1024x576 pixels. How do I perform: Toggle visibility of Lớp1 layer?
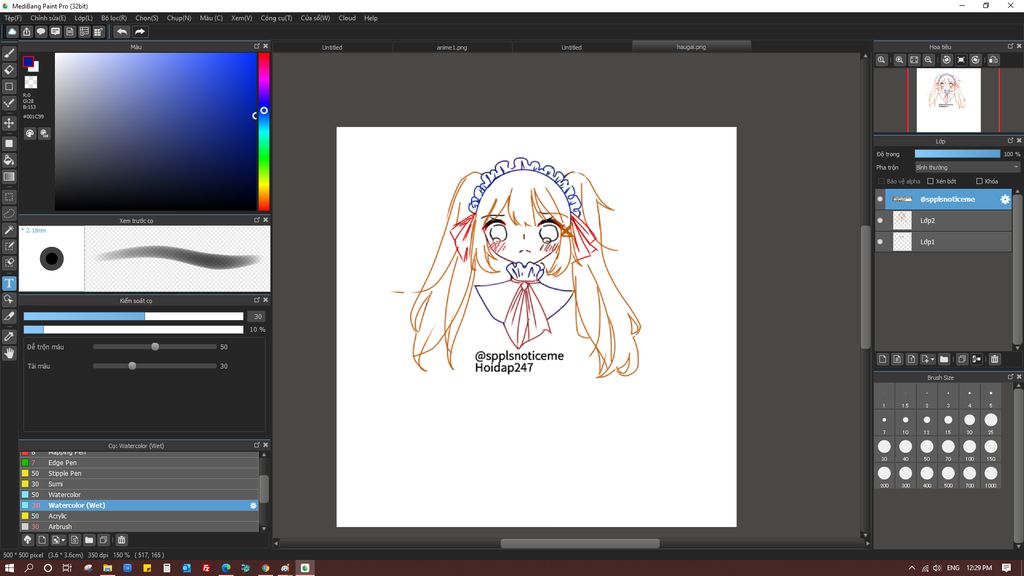click(880, 242)
